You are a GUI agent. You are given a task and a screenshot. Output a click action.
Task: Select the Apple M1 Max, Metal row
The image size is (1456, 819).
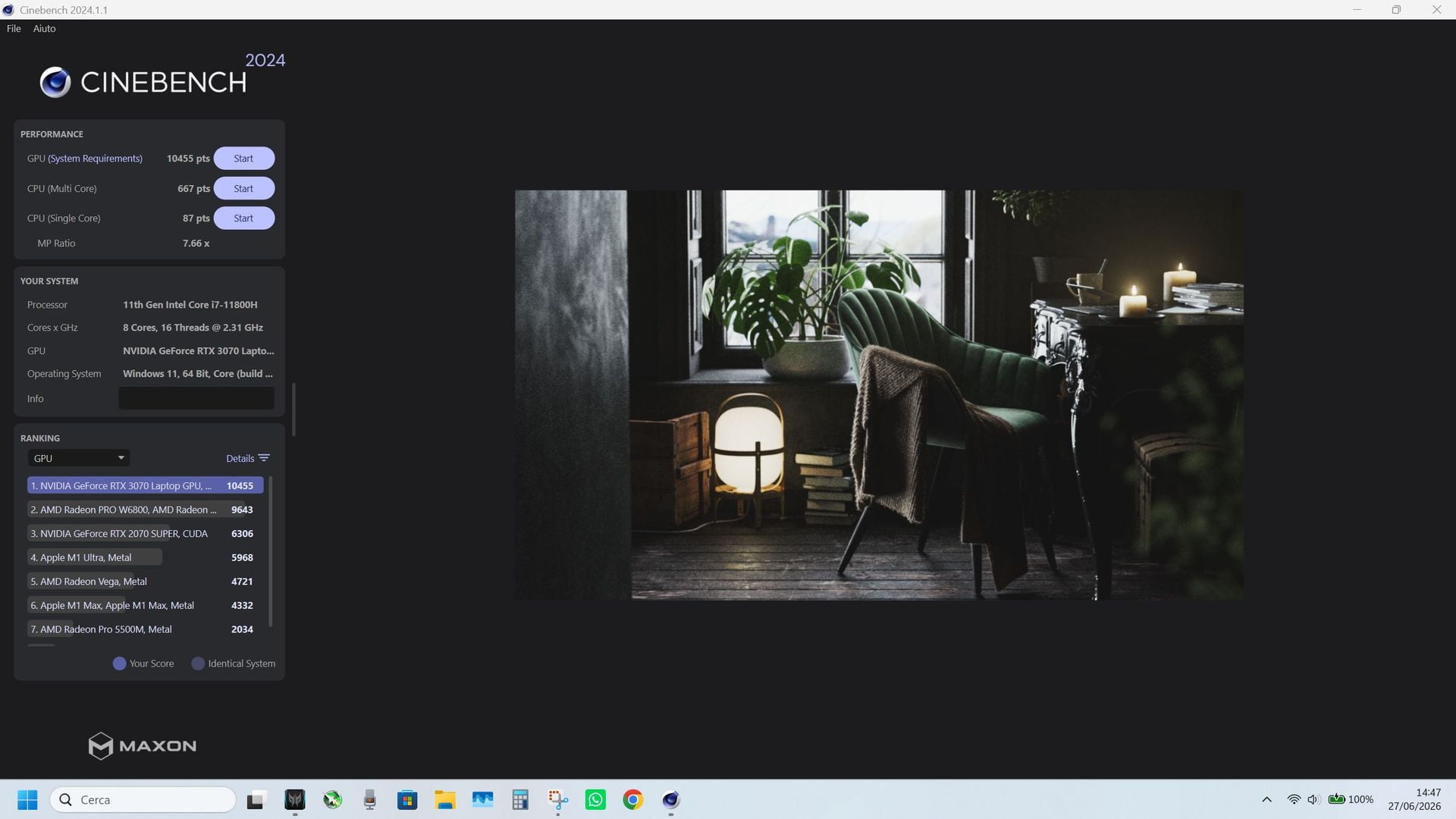tap(145, 605)
